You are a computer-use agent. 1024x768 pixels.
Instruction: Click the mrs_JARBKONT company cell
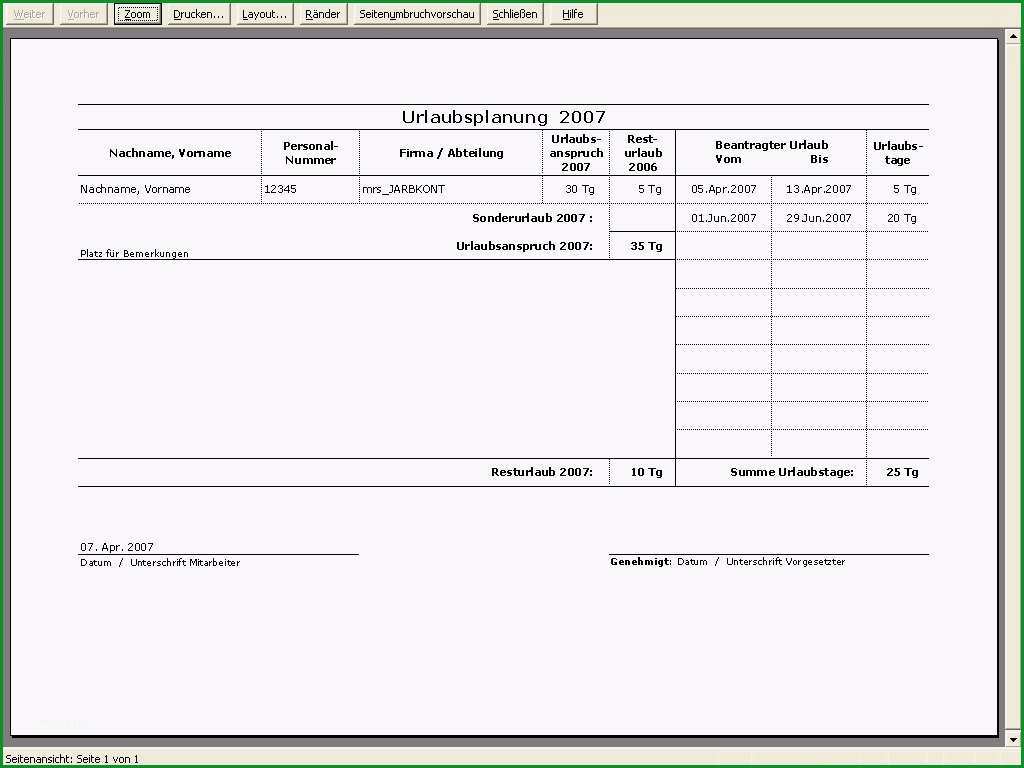coord(451,189)
